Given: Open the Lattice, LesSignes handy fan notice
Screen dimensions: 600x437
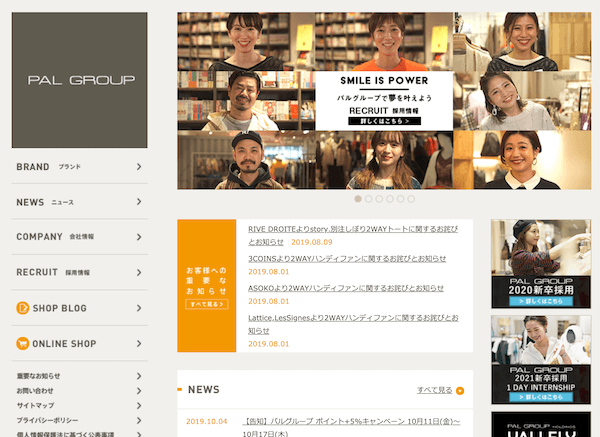Looking at the screenshot, I should click(x=353, y=324).
